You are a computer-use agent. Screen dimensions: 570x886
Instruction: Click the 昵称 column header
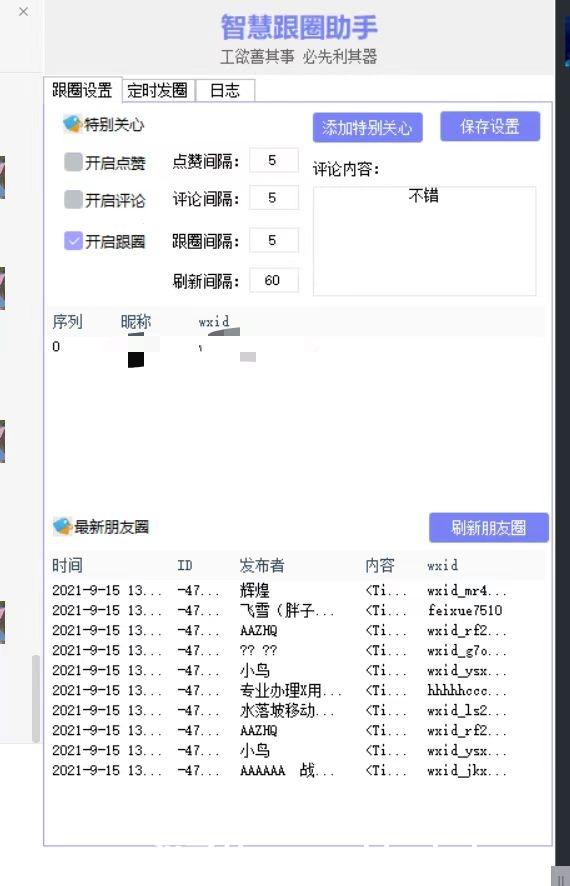point(136,322)
